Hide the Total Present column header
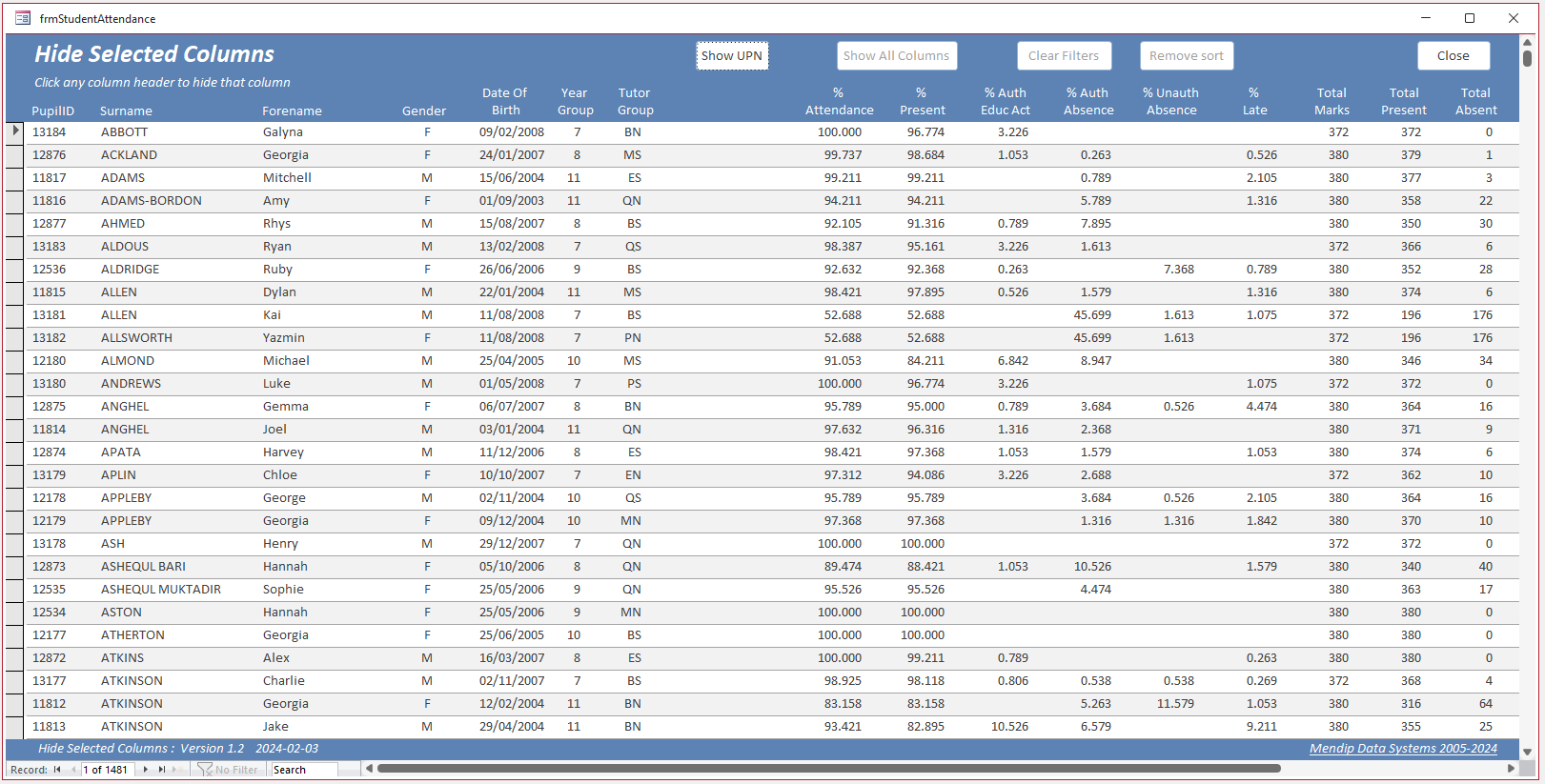 click(1404, 101)
